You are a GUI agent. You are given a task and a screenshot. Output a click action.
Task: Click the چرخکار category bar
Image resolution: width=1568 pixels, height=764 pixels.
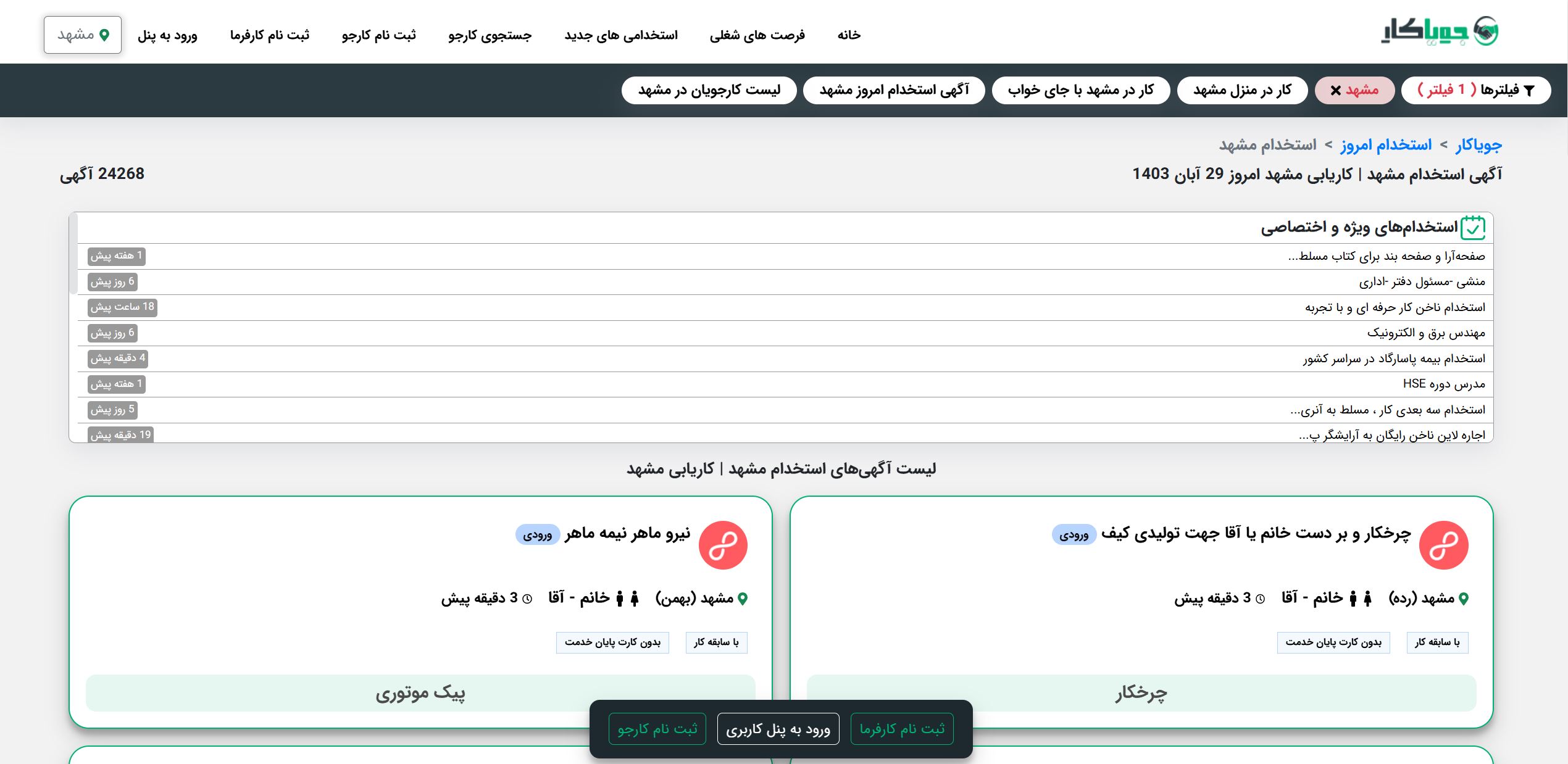pos(1141,693)
